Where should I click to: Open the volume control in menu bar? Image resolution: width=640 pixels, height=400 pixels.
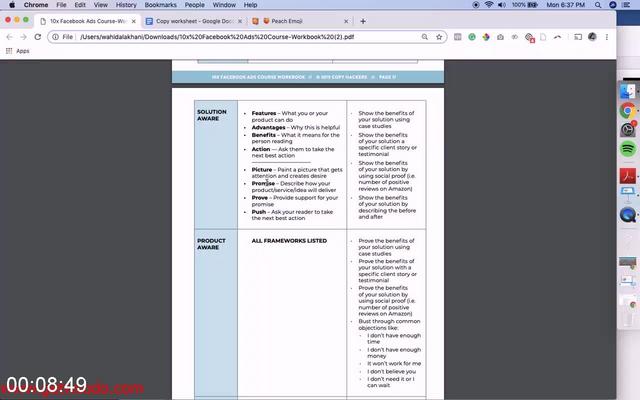tap(502, 5)
